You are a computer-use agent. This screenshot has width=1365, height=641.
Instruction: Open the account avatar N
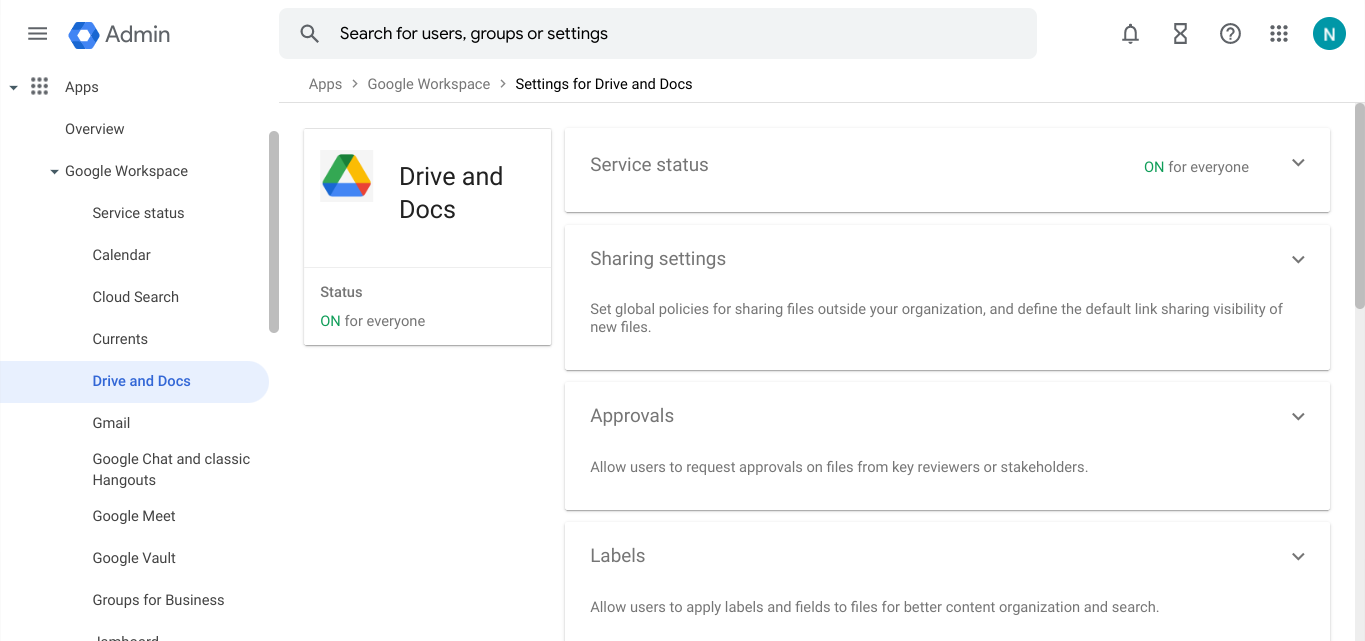(x=1329, y=34)
